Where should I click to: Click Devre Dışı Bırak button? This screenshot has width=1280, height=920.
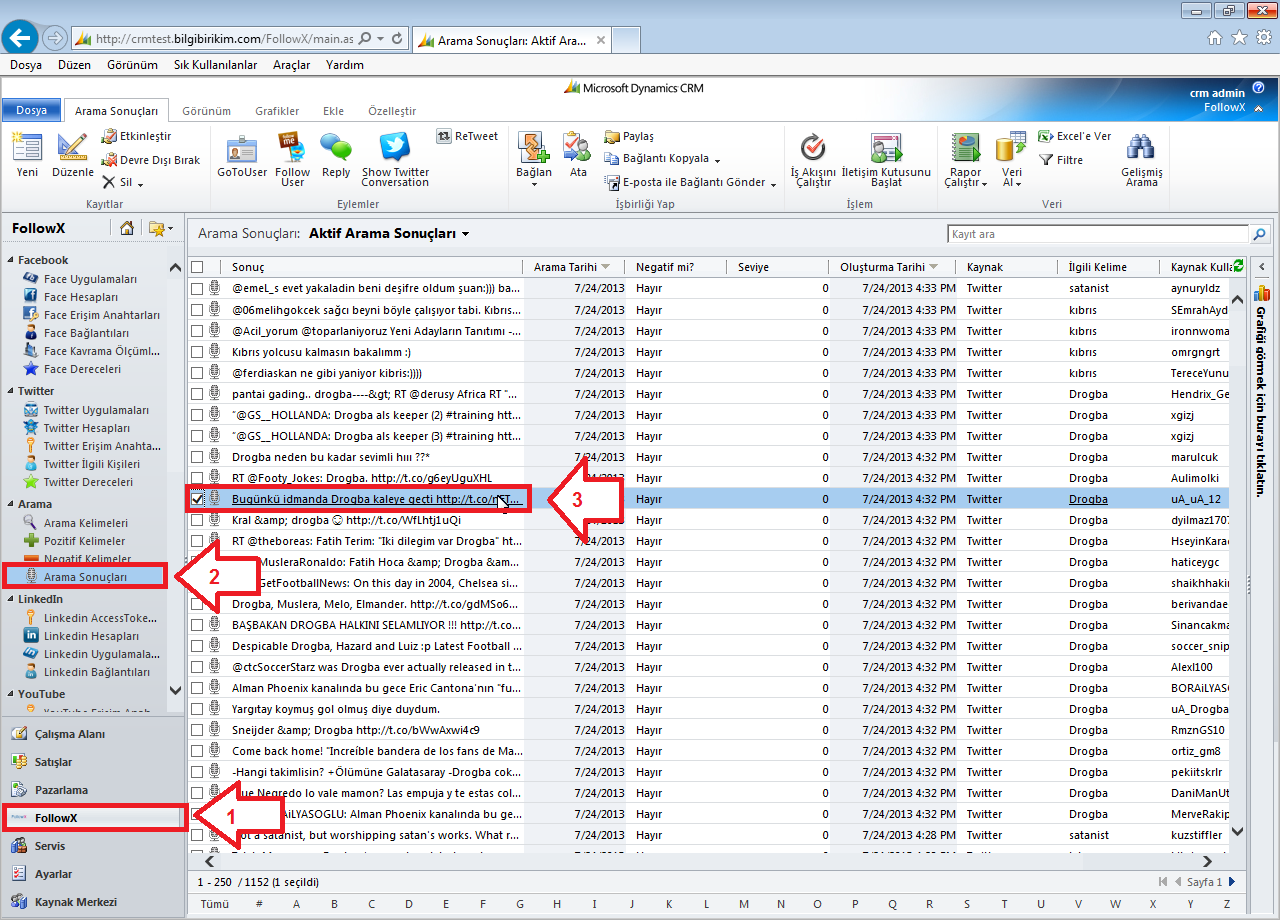(151, 160)
